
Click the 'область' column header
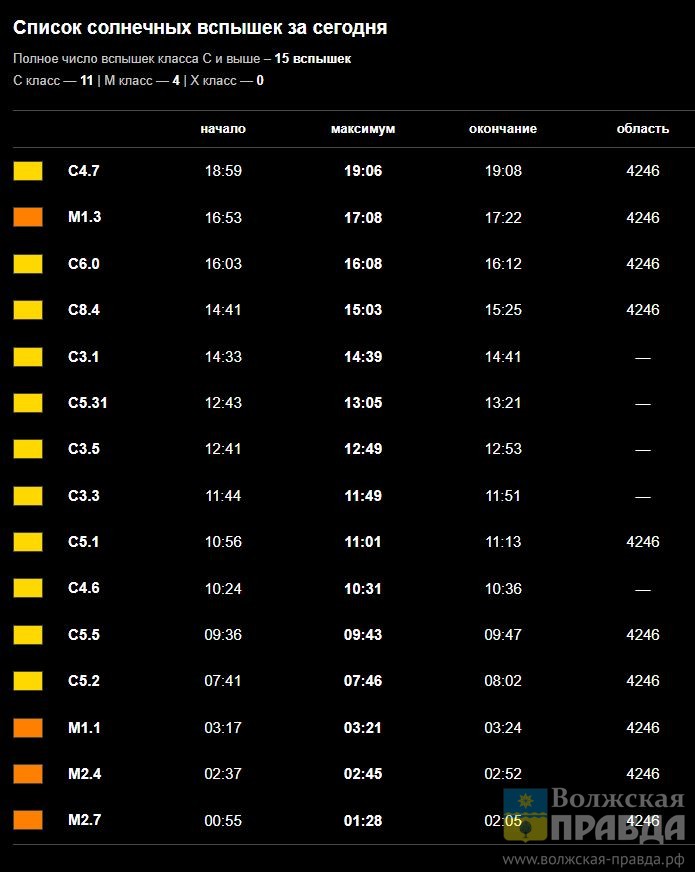[x=643, y=129]
